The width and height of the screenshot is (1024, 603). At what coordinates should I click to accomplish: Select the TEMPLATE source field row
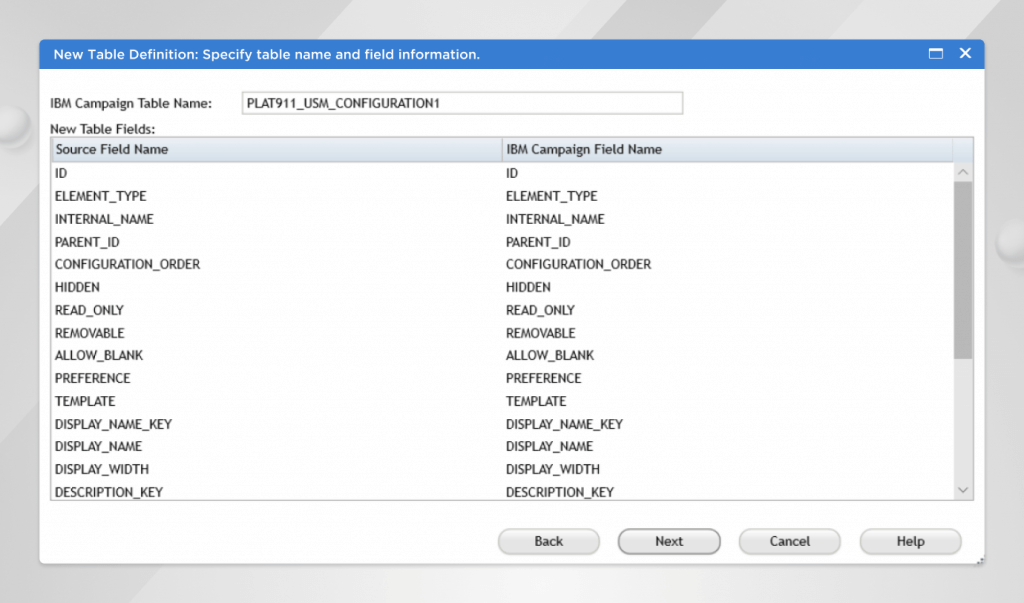(x=85, y=401)
